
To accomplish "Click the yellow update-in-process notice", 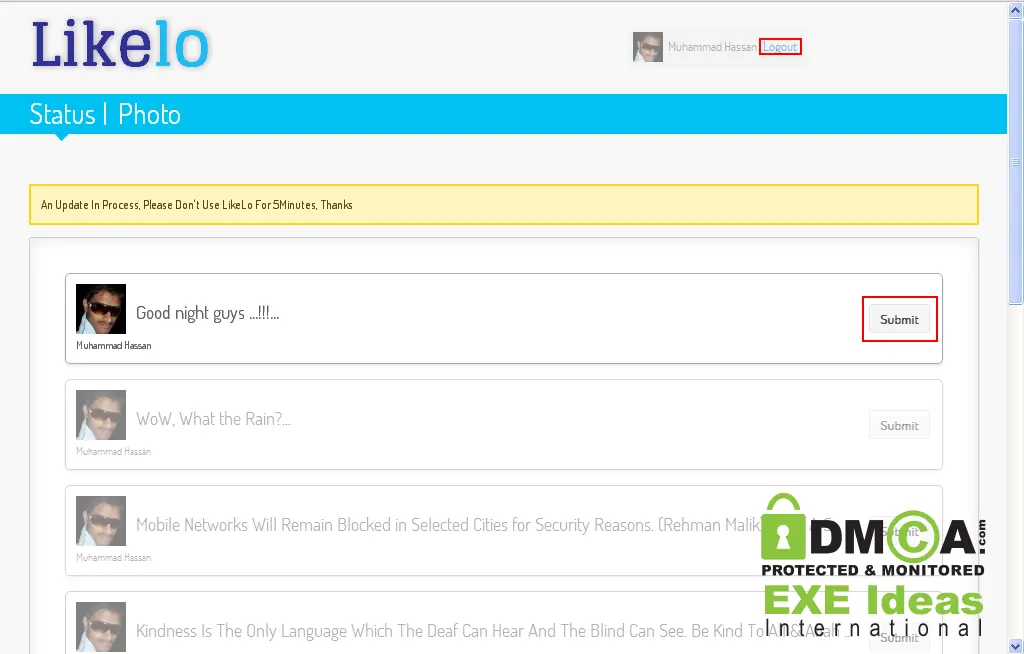I will point(504,204).
